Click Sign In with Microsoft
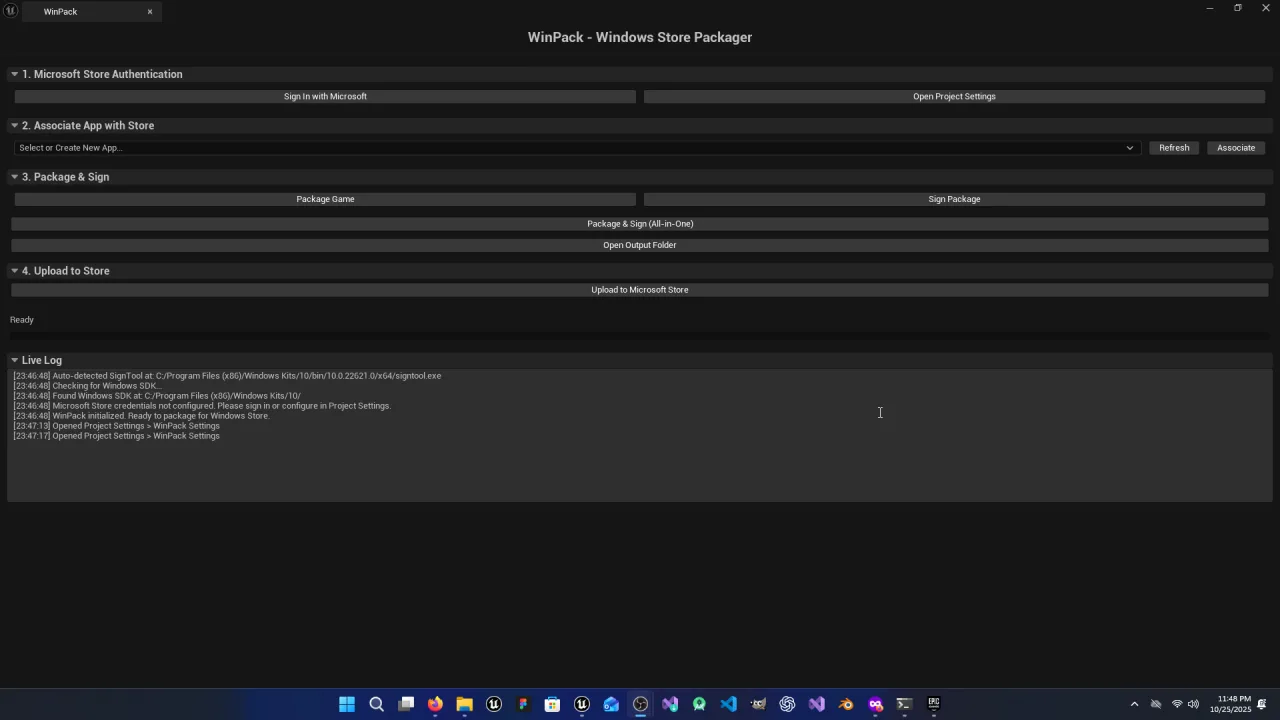This screenshot has height=720, width=1280. (325, 97)
